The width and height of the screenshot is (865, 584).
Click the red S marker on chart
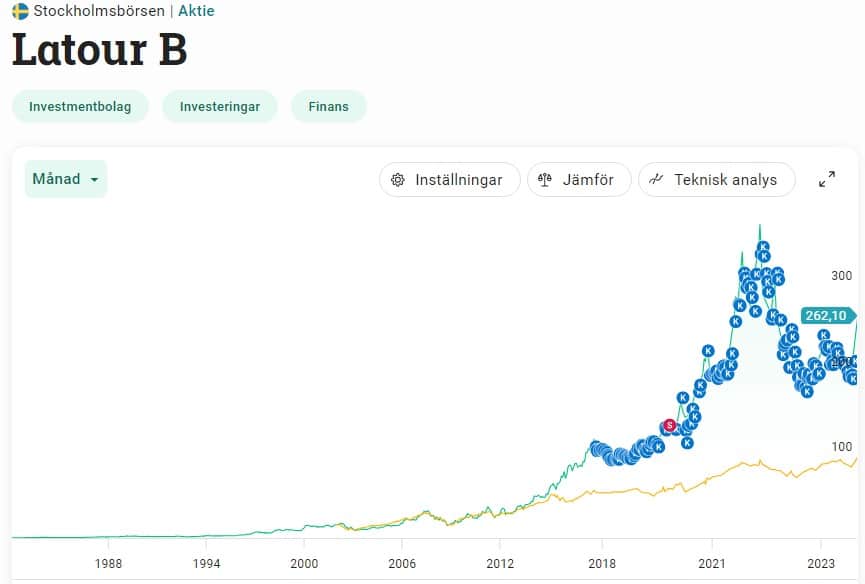click(669, 425)
